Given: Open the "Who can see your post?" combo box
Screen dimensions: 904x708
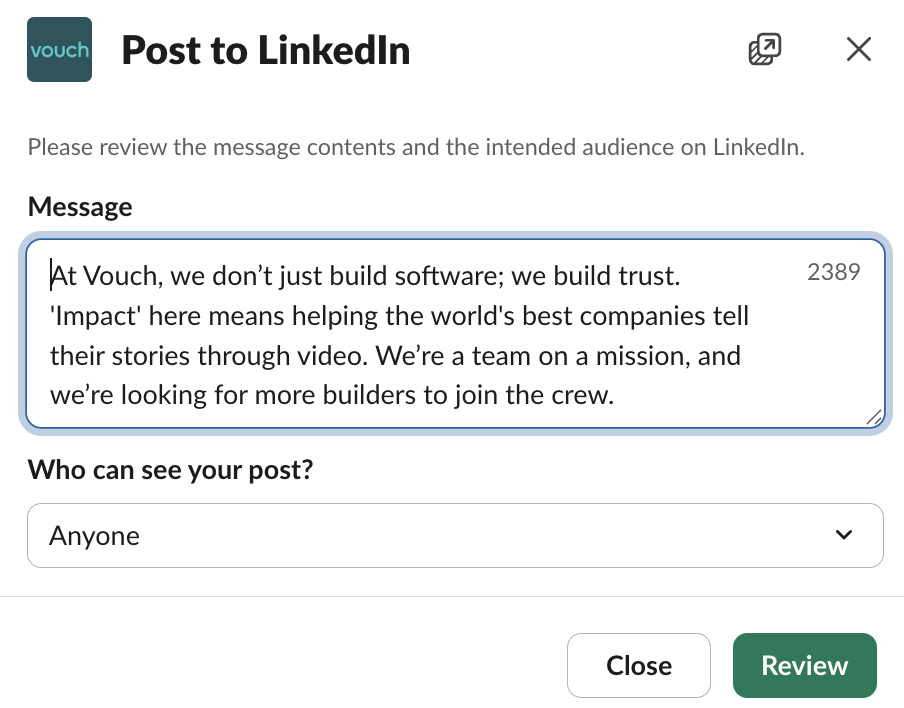Looking at the screenshot, I should coord(455,536).
